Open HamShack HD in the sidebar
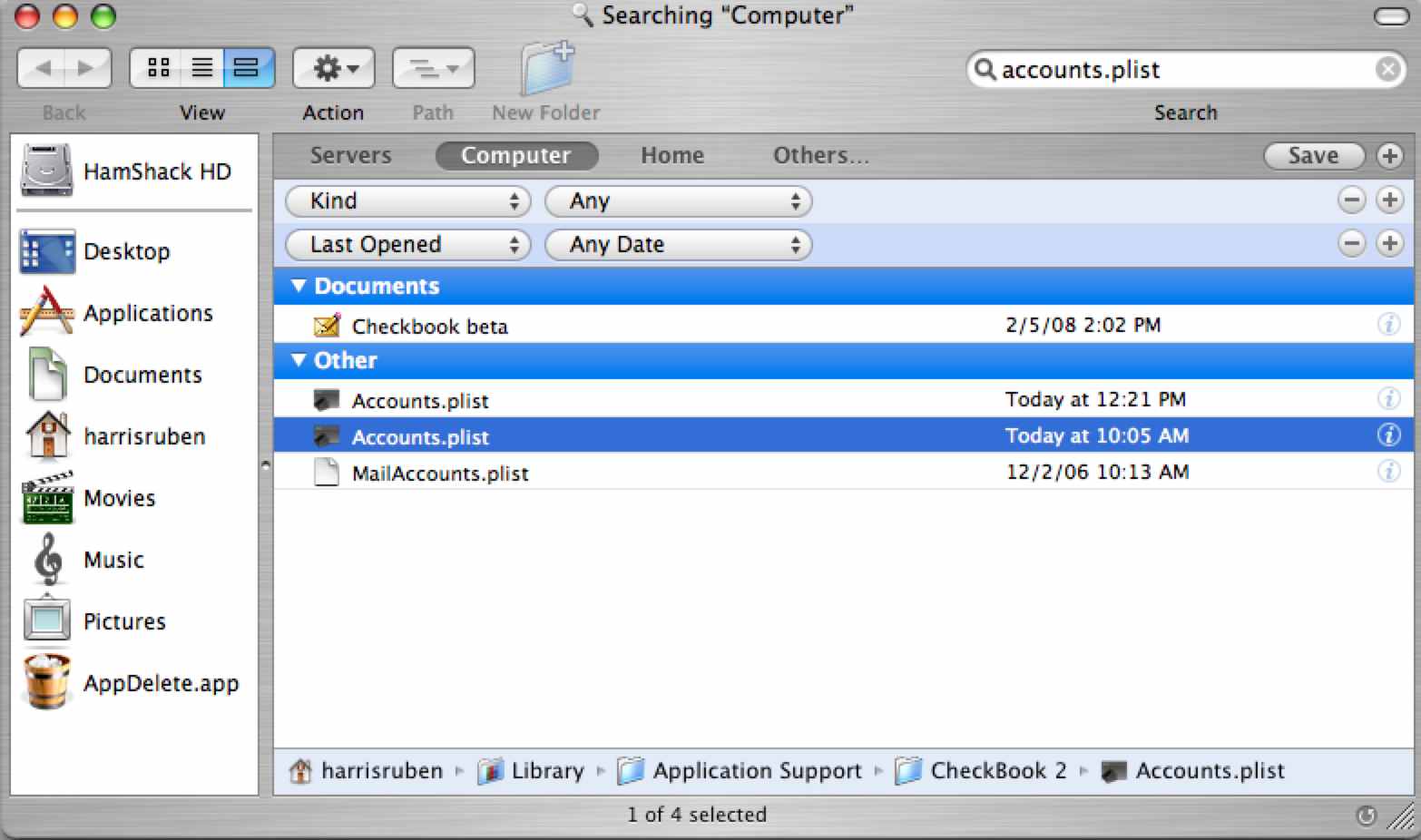 [x=133, y=171]
